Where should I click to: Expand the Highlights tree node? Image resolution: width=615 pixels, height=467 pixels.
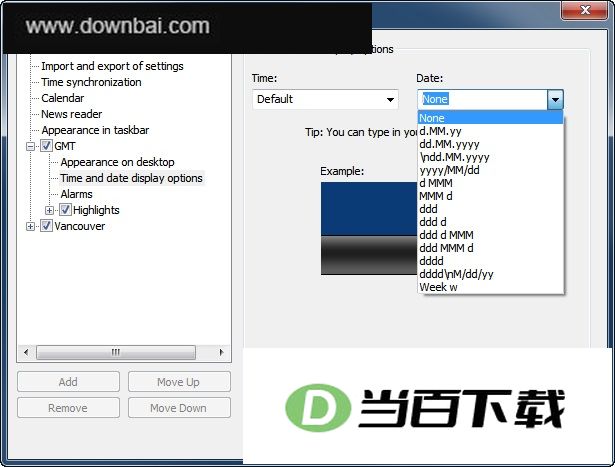pos(49,211)
